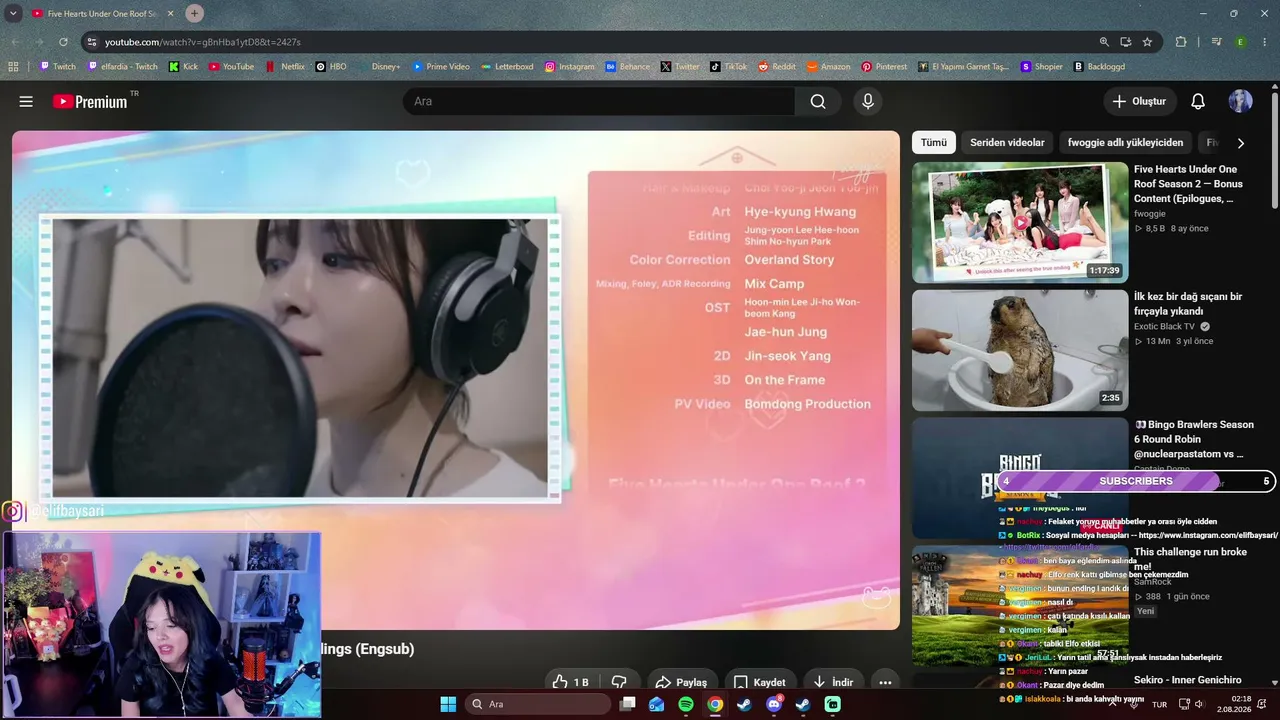The height and width of the screenshot is (720, 1280).
Task: Open Instagram bookmark
Action: pyautogui.click(x=569, y=67)
